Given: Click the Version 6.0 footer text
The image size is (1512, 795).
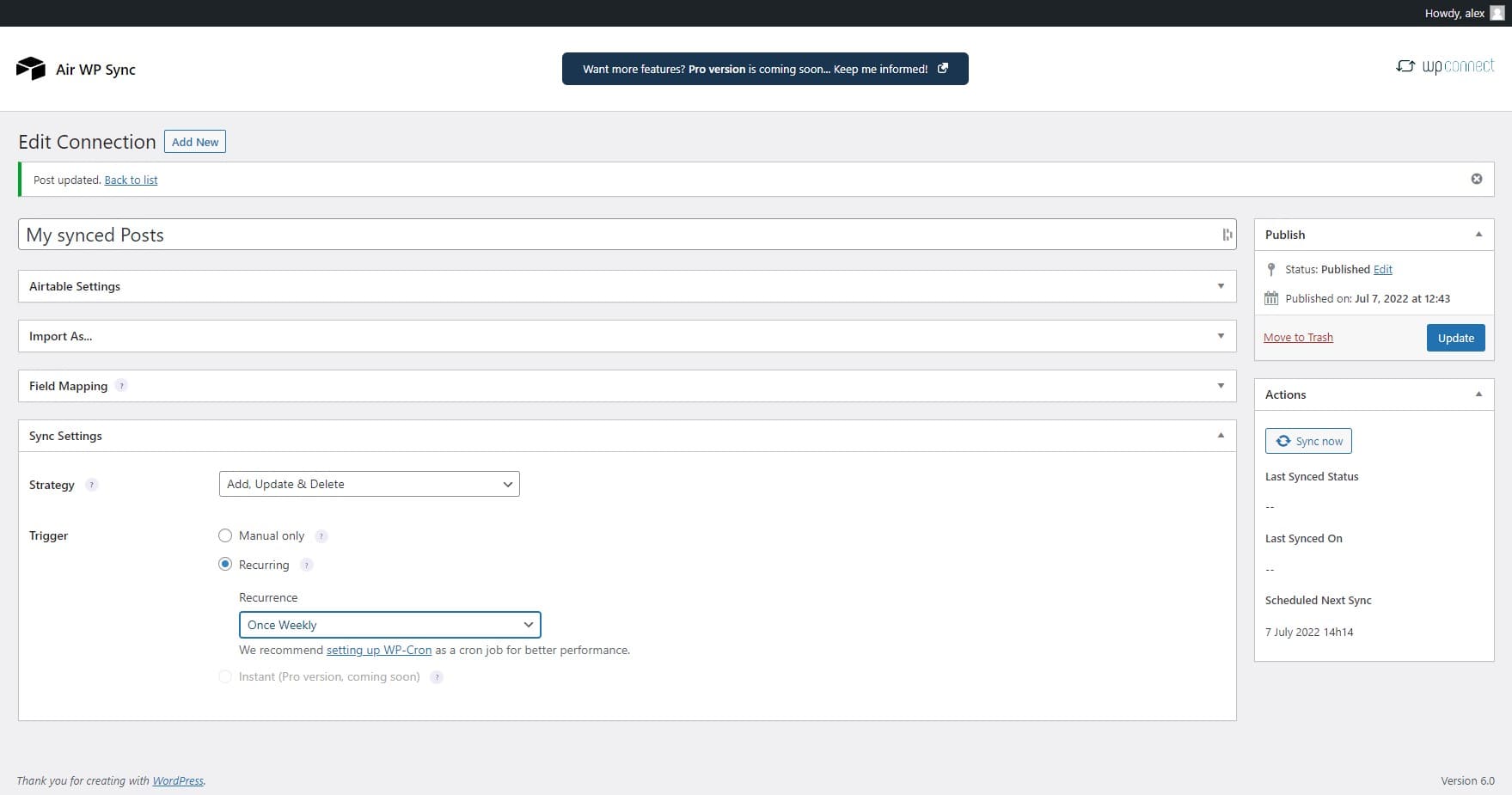Looking at the screenshot, I should point(1467,780).
